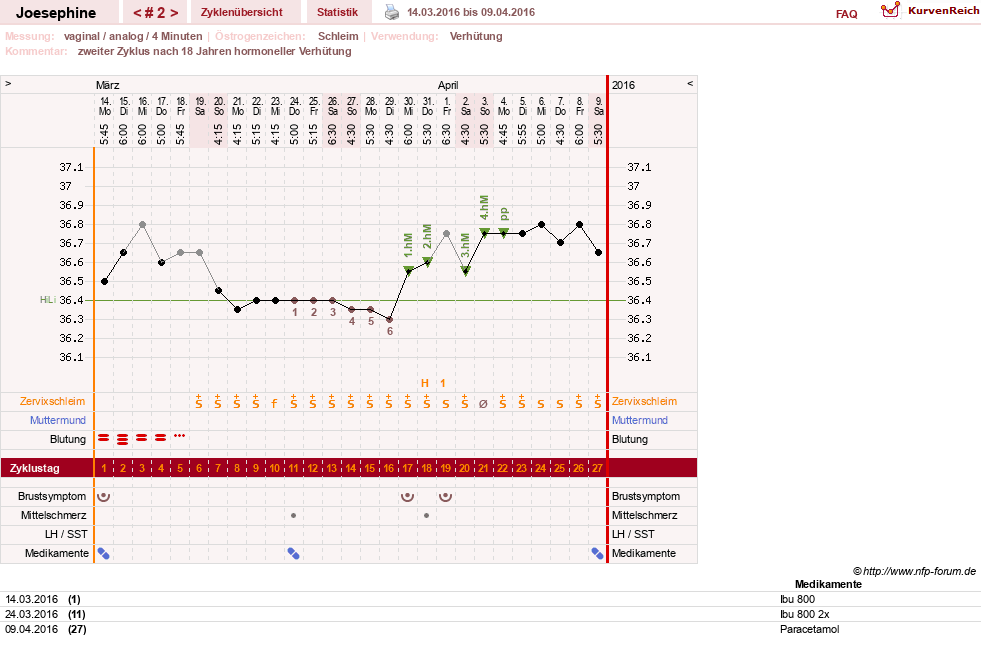
Task: Go to previous cycle with the left arrow
Action: pyautogui.click(x=137, y=13)
